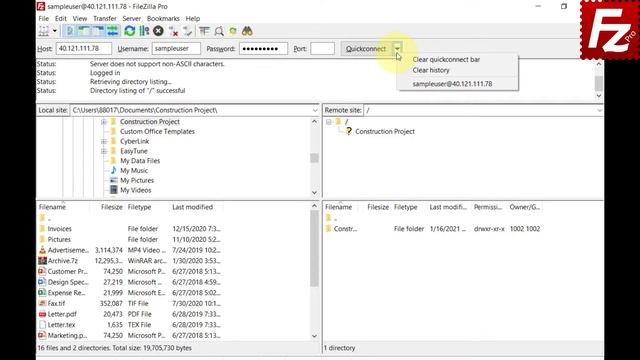This screenshot has height=360, width=640.
Task: Open directory listing filters
Action: pos(204,31)
